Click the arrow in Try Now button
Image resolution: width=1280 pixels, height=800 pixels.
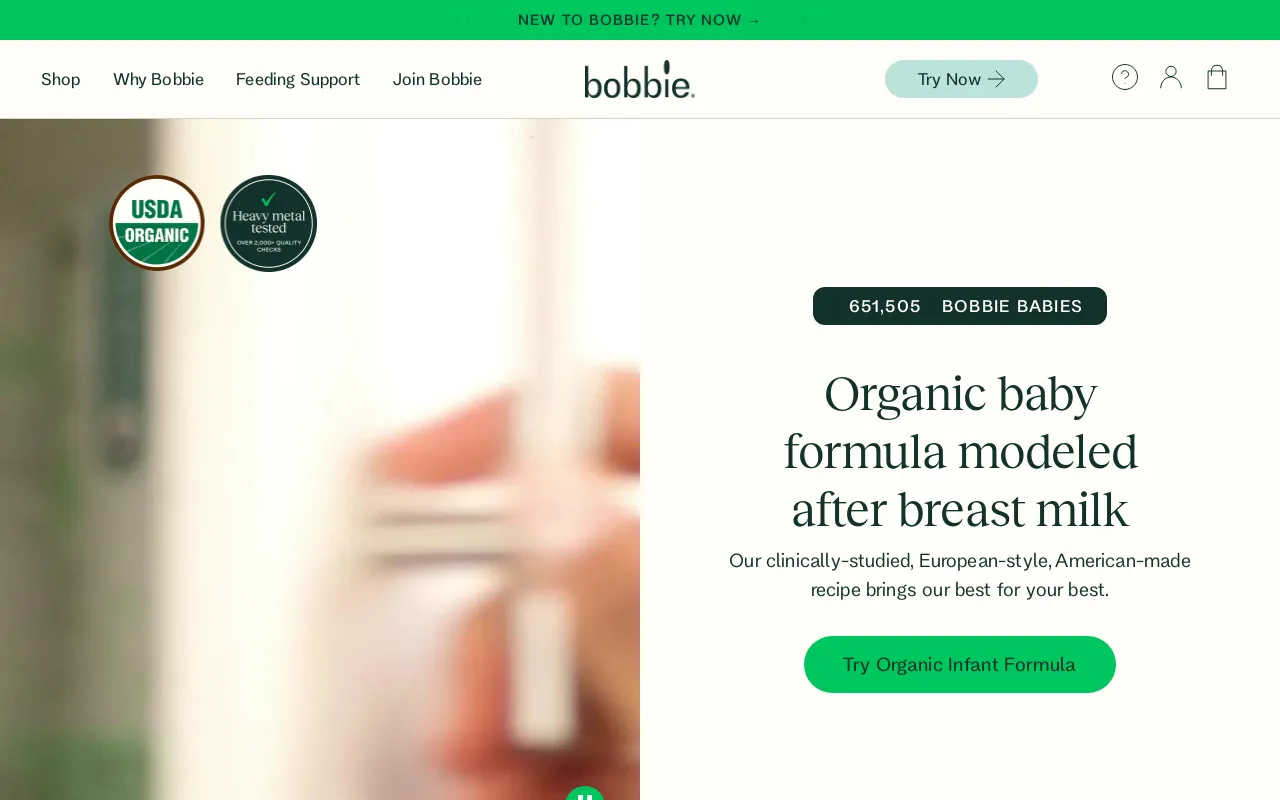[x=996, y=79]
